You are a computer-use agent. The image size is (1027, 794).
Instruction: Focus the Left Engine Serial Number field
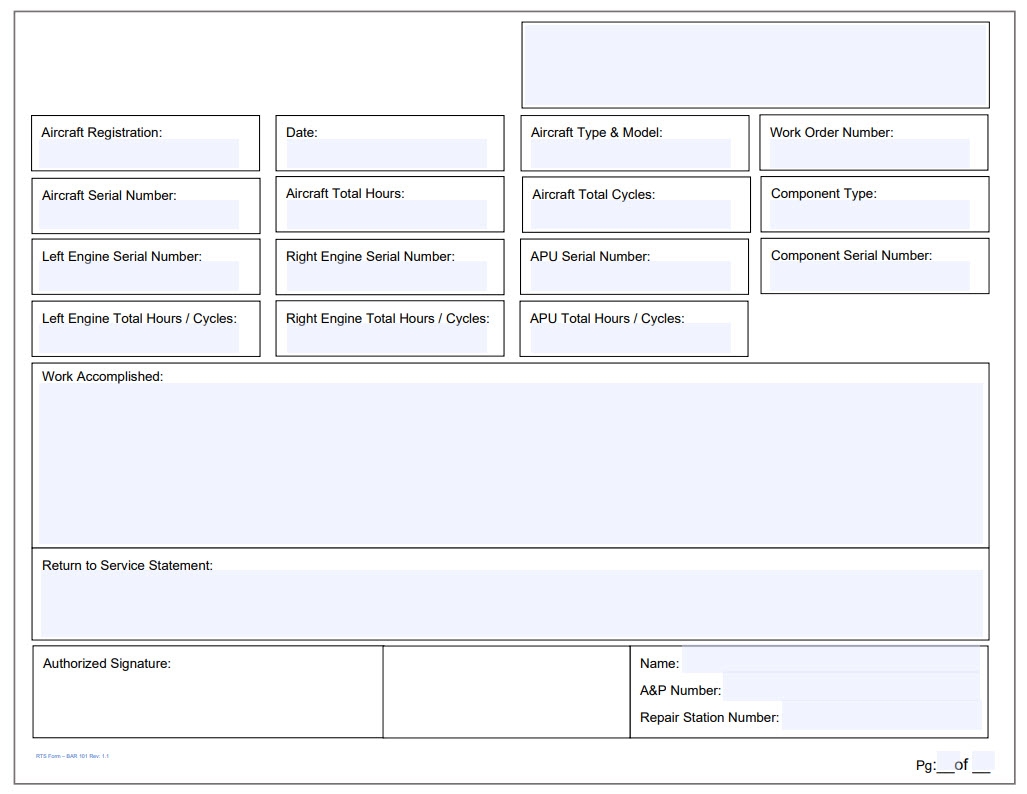pos(140,277)
